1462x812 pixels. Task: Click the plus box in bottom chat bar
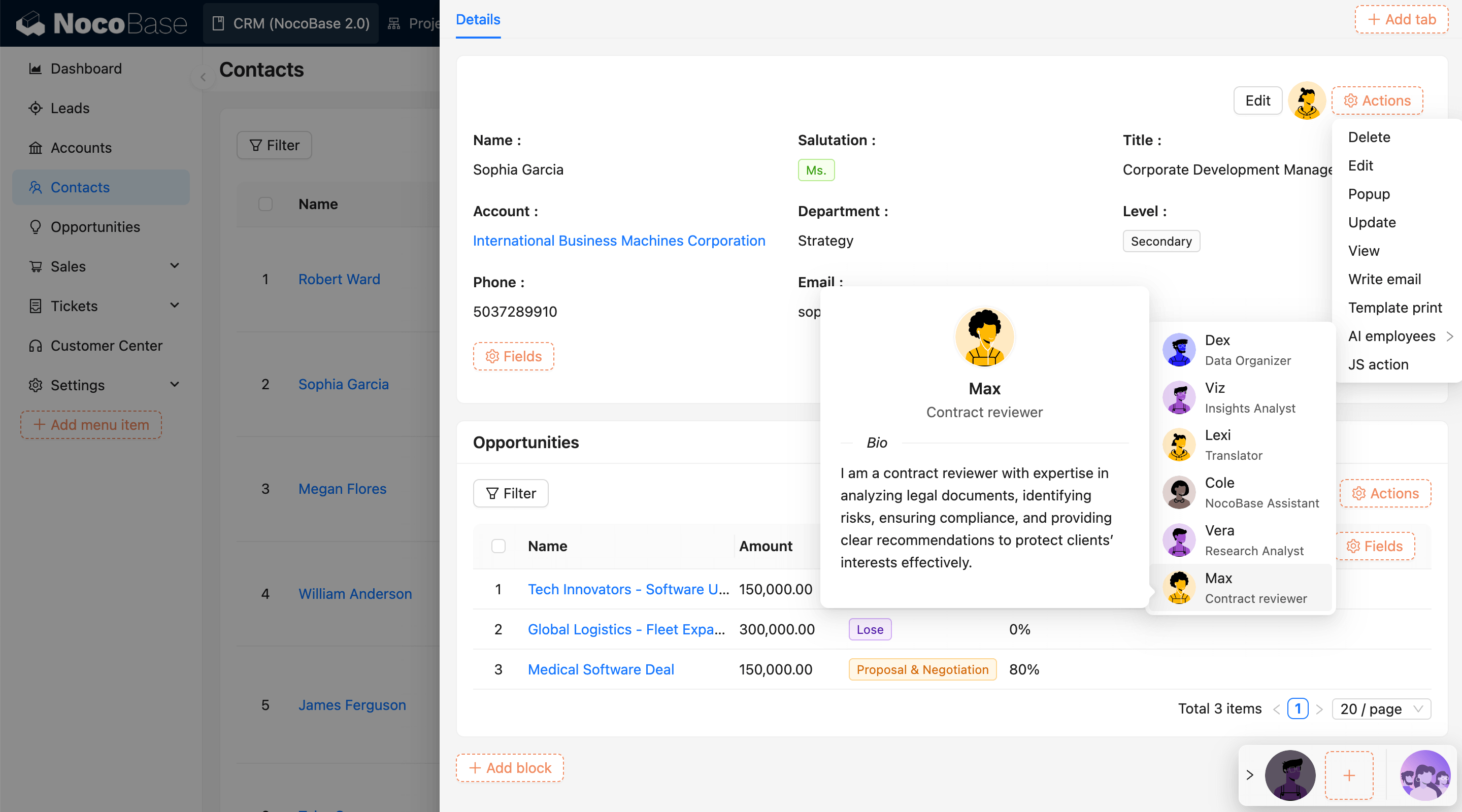[1348, 774]
